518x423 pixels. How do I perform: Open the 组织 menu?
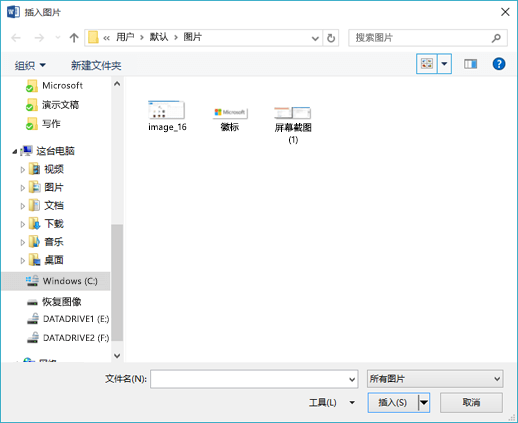pos(30,65)
